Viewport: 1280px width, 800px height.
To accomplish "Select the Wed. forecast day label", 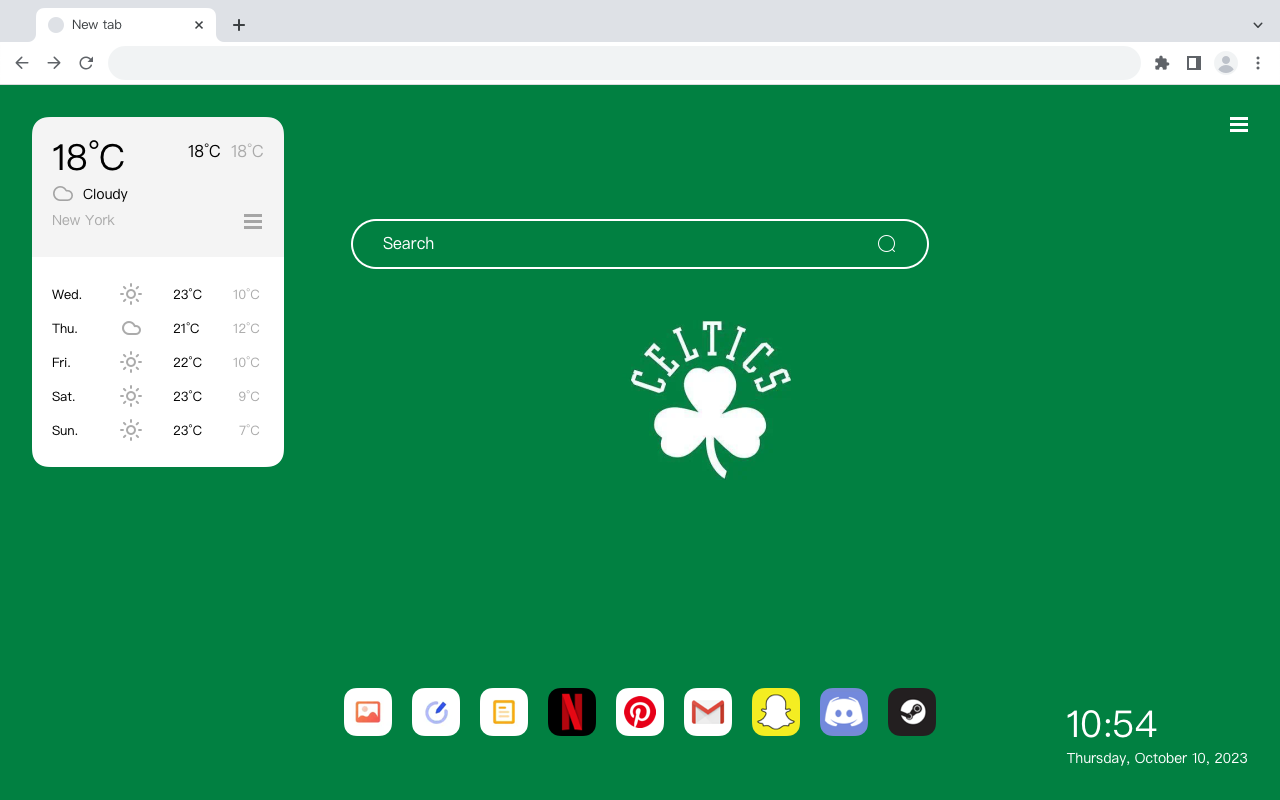I will tap(67, 294).
